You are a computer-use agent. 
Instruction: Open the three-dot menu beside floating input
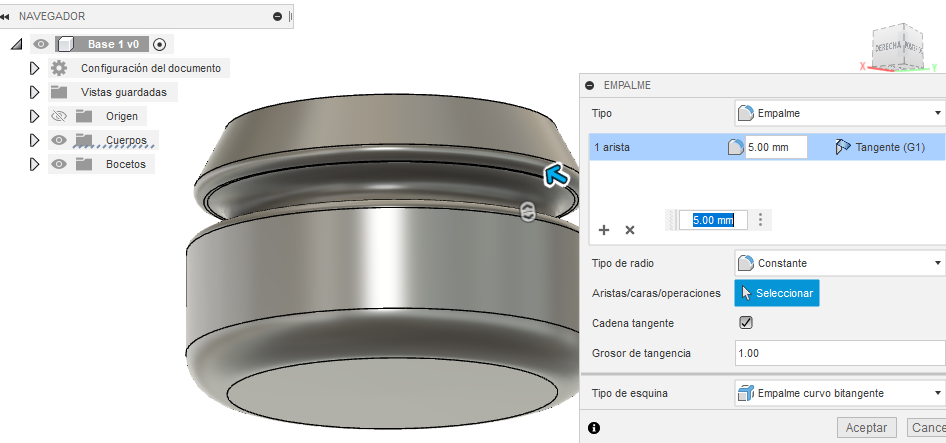(760, 220)
